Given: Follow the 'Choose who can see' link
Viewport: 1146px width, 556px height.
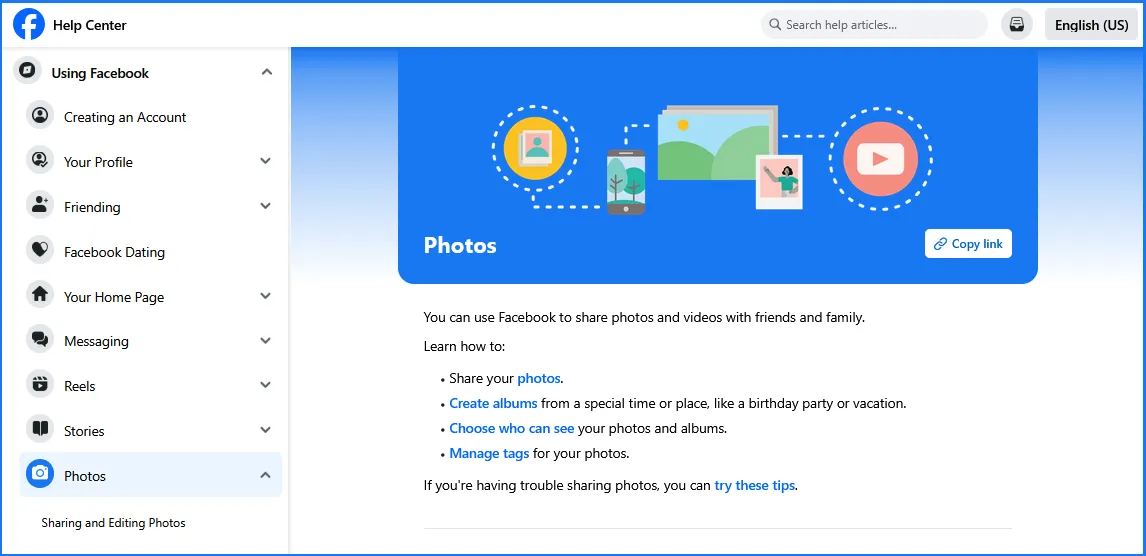Looking at the screenshot, I should [x=512, y=428].
